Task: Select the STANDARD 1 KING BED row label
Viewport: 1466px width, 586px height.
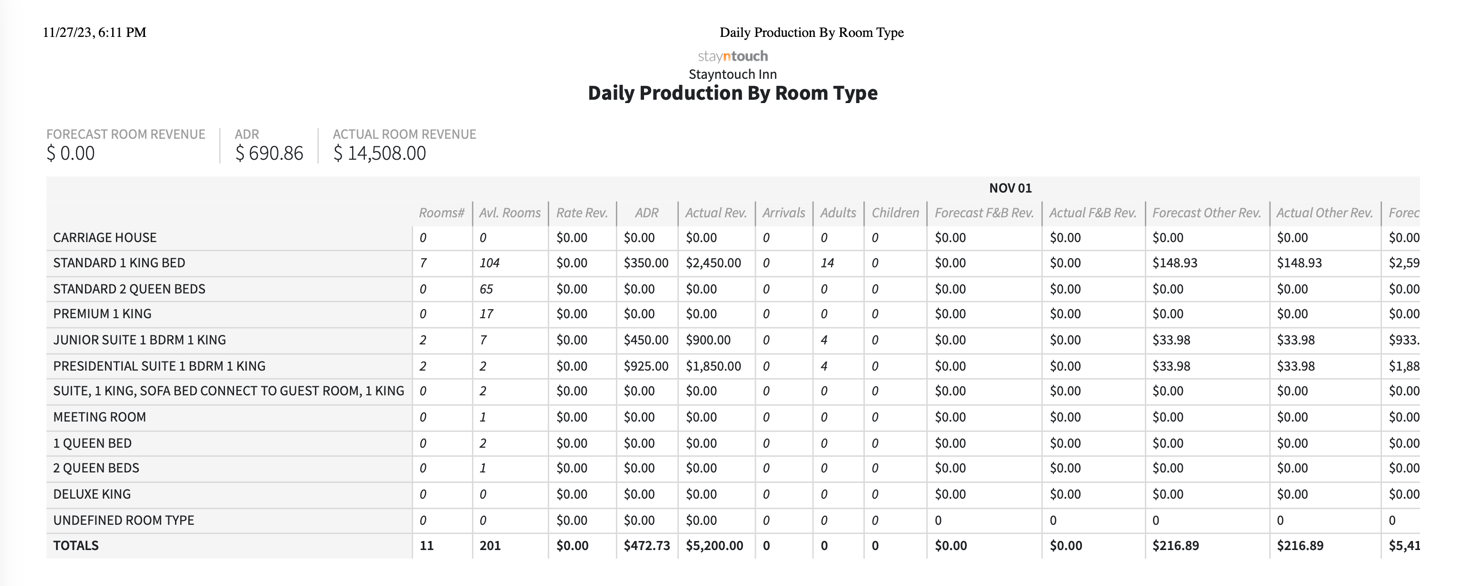Action: pos(119,263)
